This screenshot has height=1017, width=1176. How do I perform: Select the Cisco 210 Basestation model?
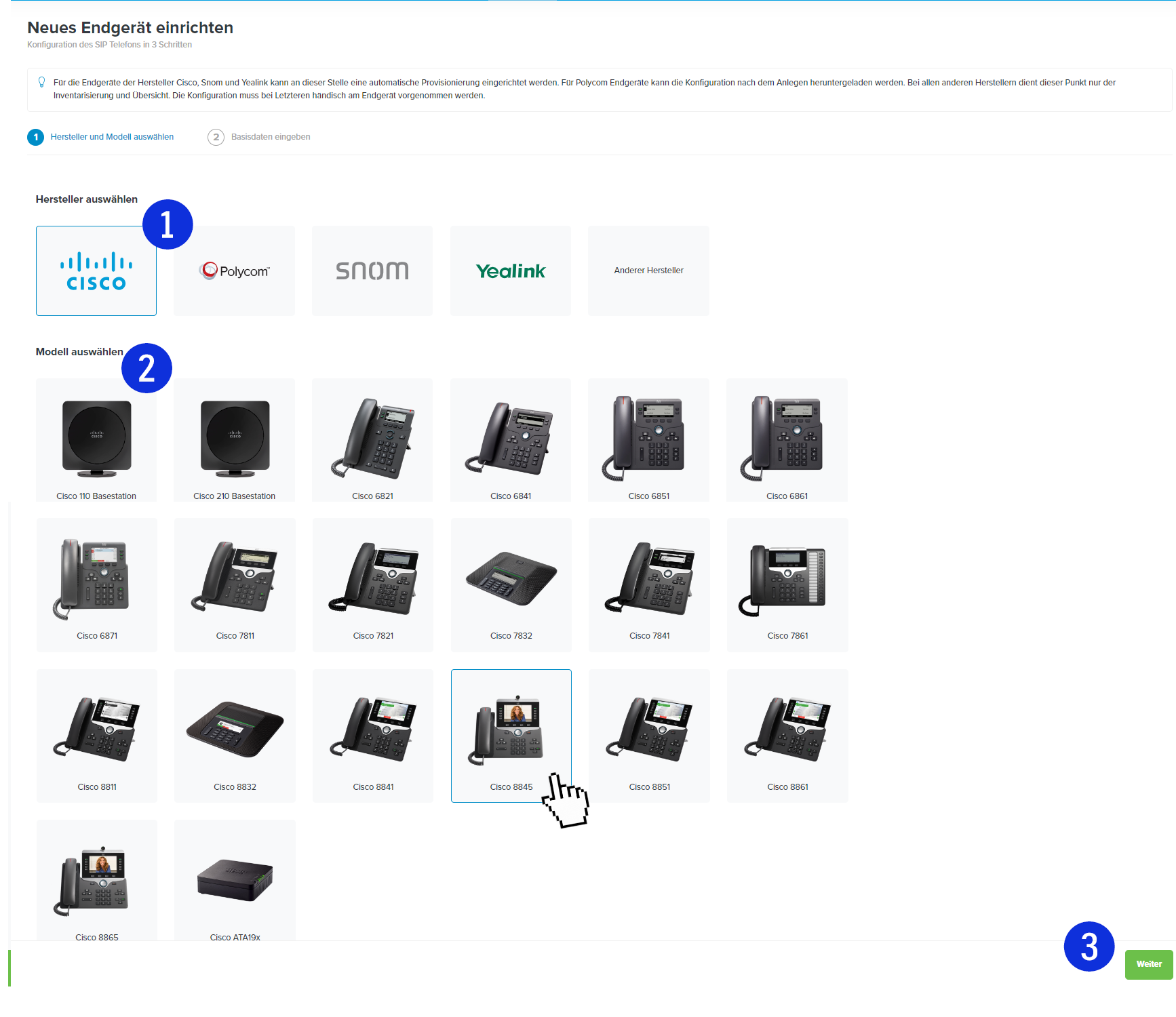(235, 440)
